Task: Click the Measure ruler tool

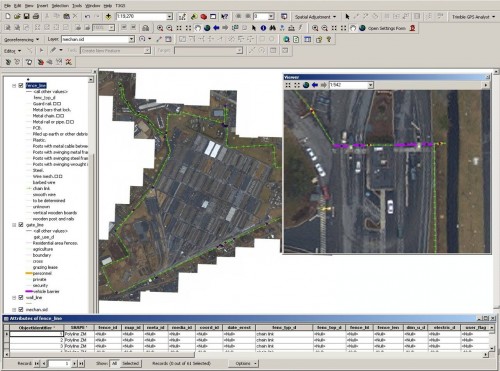Action: pos(291,28)
